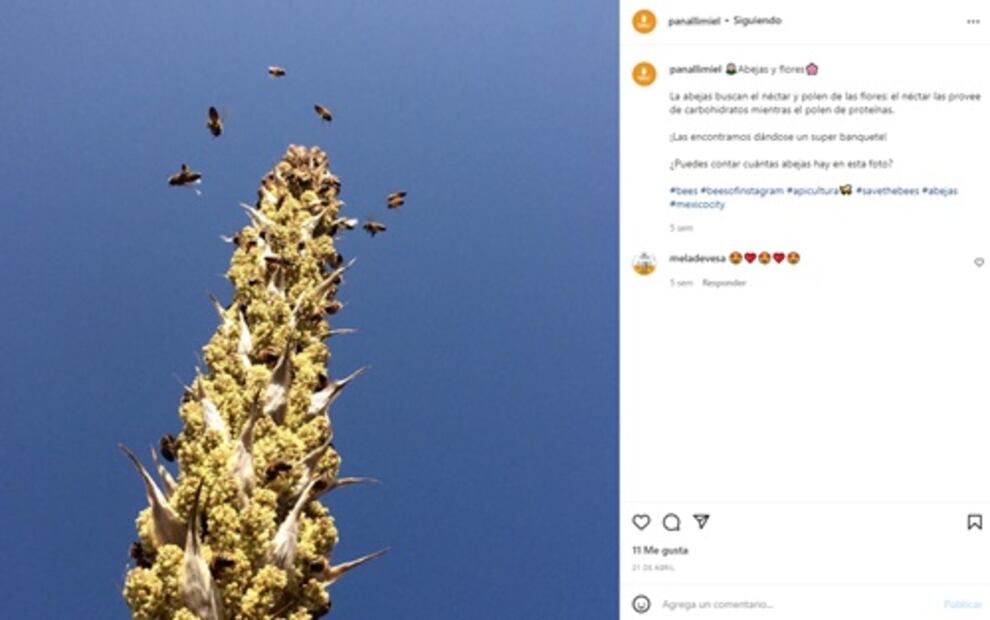Like meladevesa's comment heart

[979, 262]
